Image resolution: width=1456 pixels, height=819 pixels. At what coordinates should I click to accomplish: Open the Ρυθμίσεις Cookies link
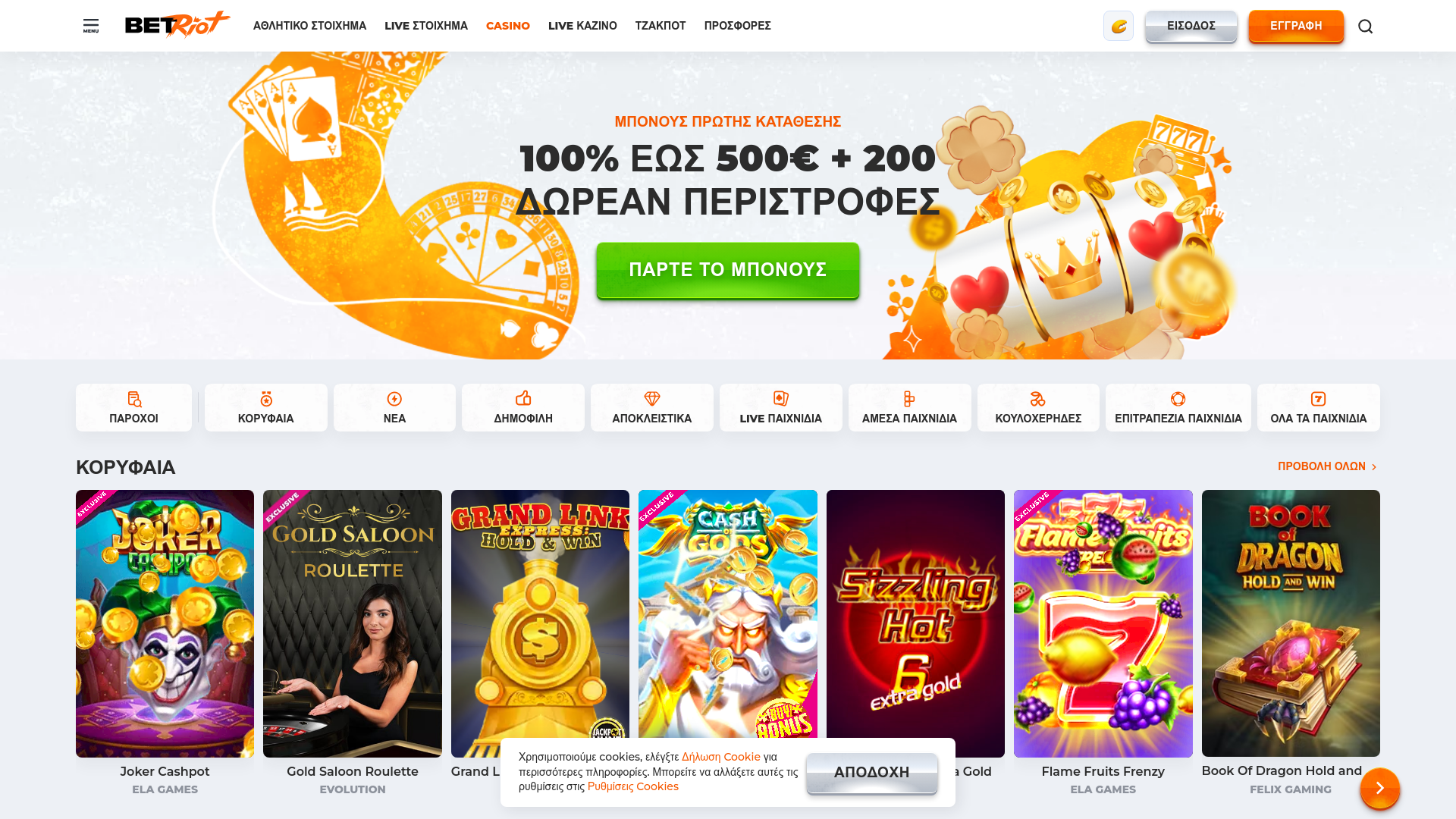(x=633, y=786)
